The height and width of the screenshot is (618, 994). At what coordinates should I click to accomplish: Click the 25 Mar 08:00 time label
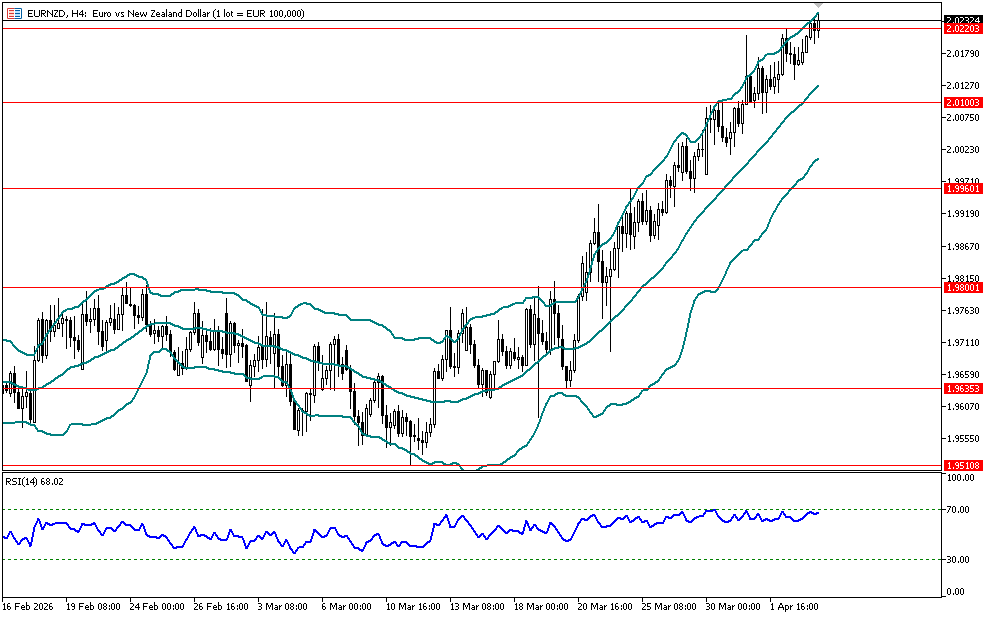pos(669,606)
